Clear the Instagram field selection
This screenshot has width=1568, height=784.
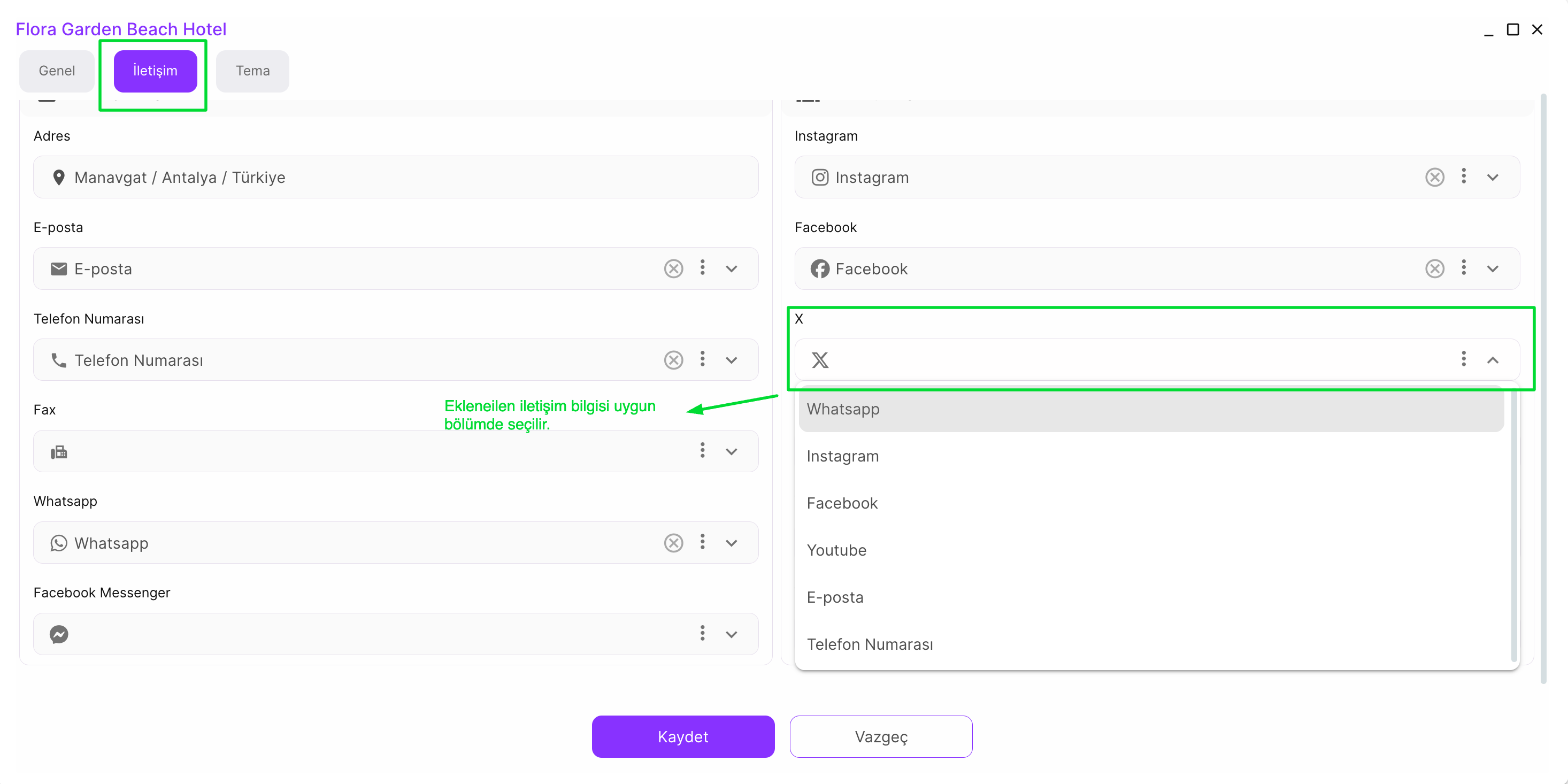coord(1434,177)
